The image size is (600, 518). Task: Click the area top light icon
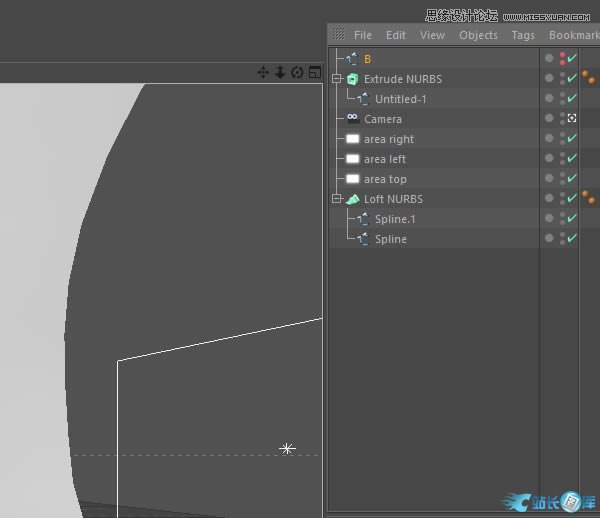click(352, 179)
